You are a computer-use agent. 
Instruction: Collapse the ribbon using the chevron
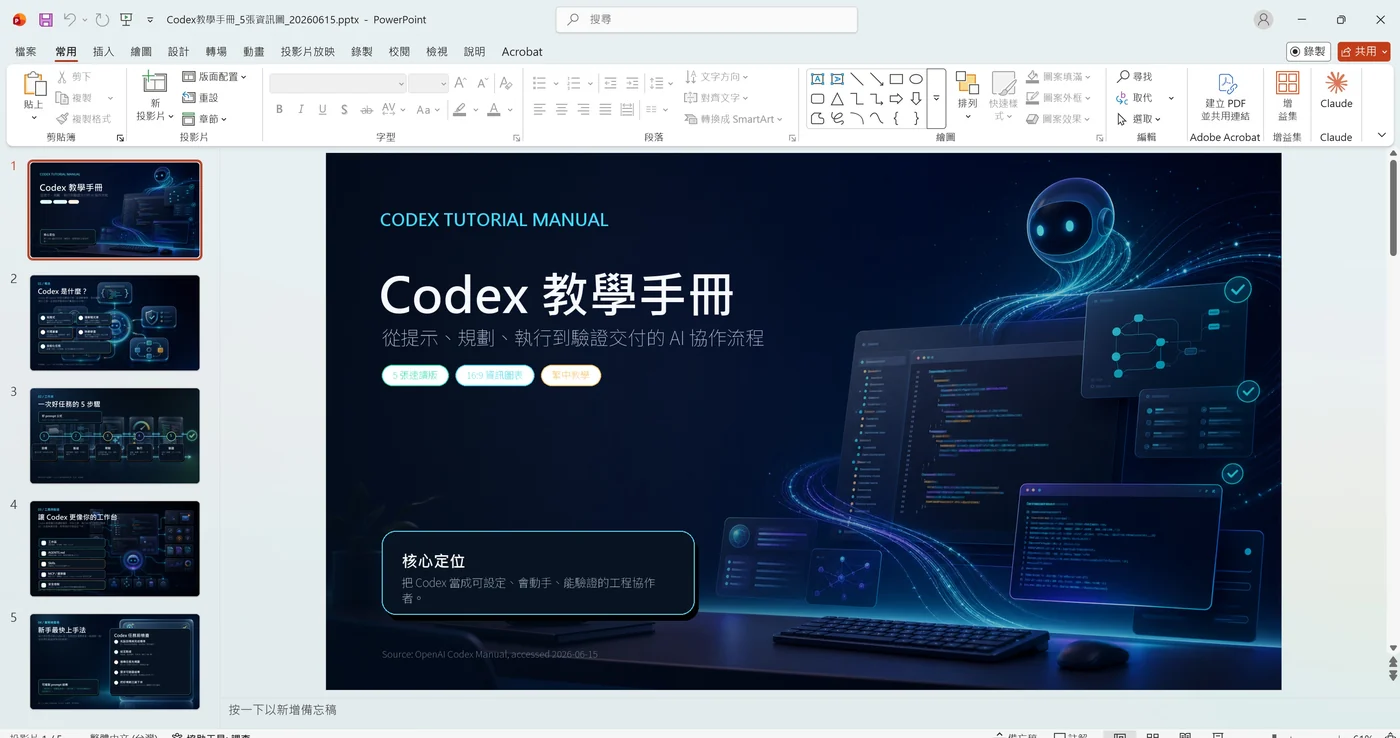(1382, 135)
